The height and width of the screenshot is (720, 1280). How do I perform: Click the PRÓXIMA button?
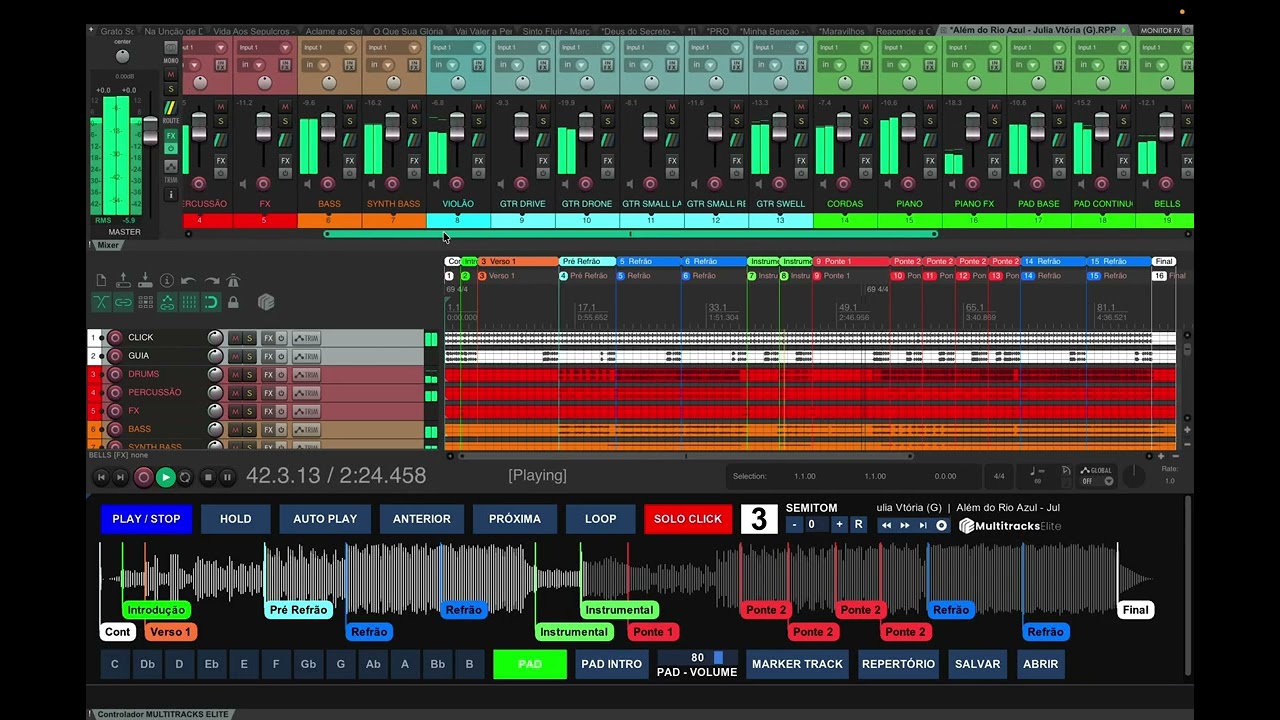pyautogui.click(x=515, y=519)
